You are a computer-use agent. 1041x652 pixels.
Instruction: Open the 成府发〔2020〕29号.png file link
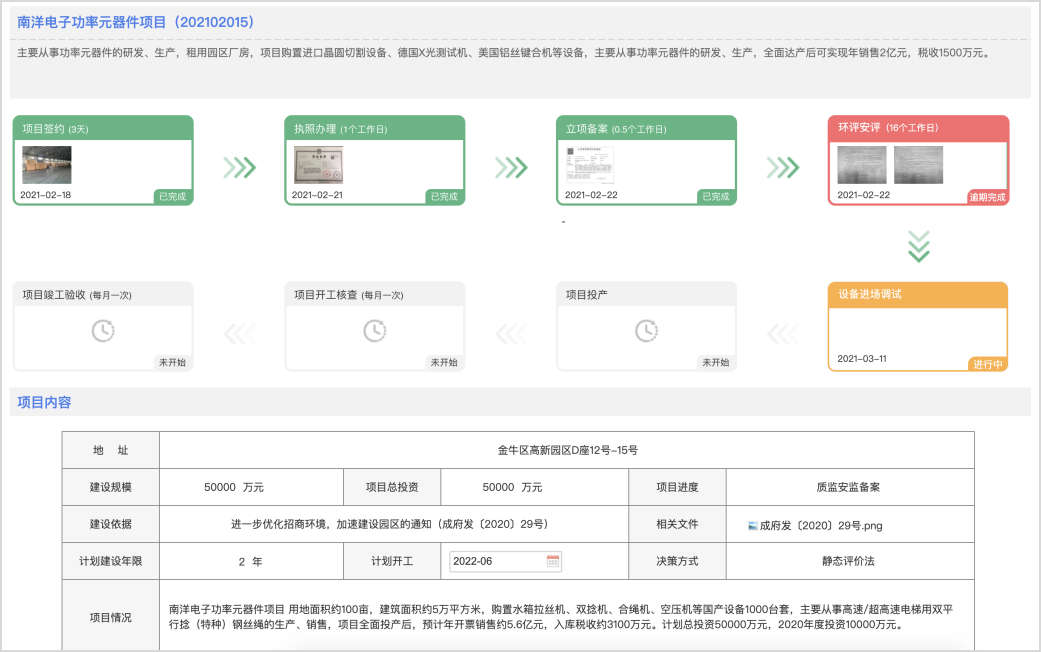click(810, 524)
